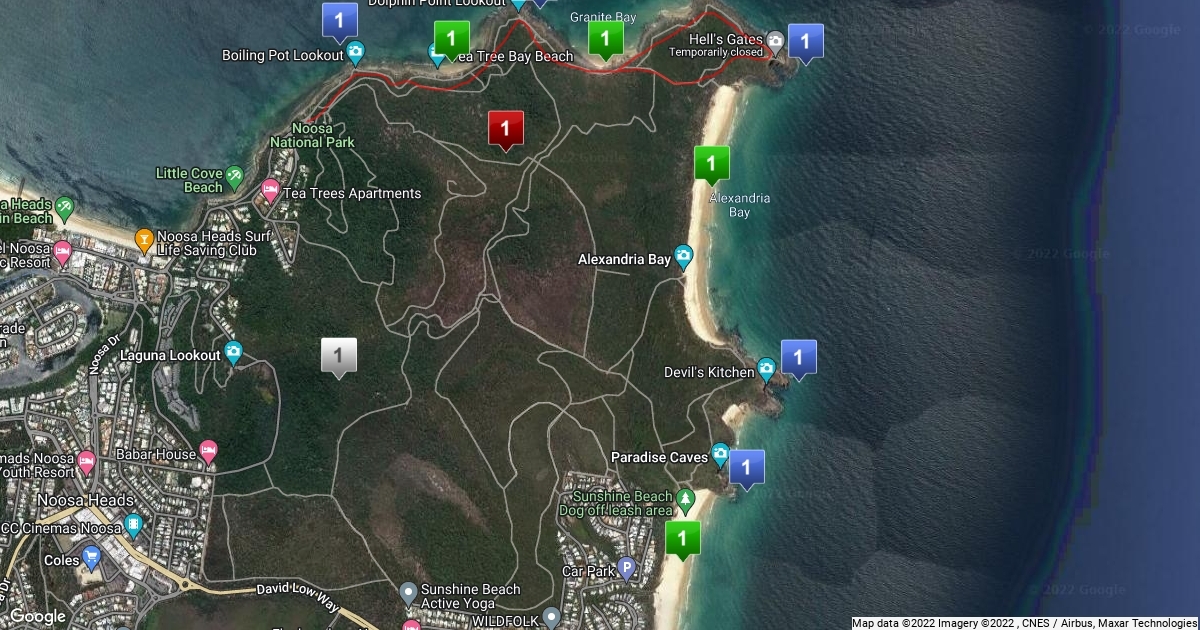Image resolution: width=1200 pixels, height=630 pixels.
Task: Click the Devil's Kitchen camera icon
Action: [766, 369]
